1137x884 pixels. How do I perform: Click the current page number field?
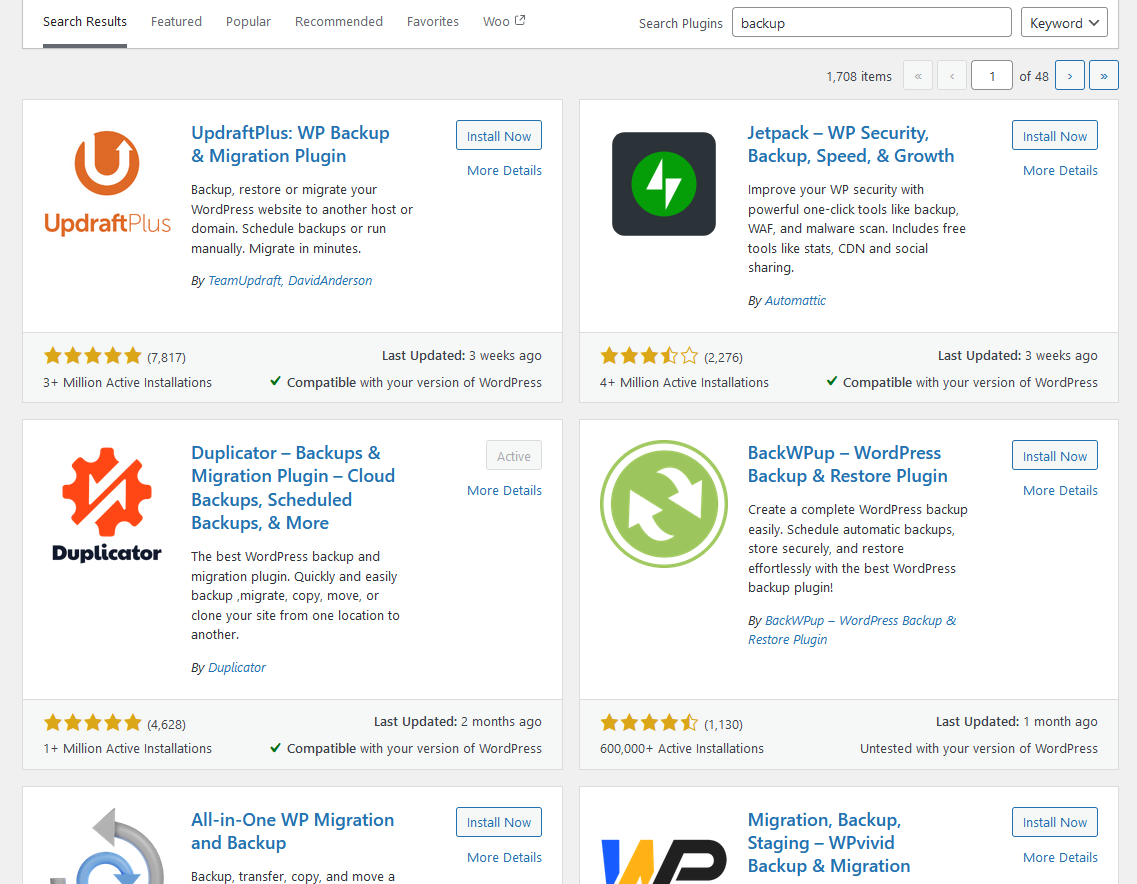pos(991,76)
